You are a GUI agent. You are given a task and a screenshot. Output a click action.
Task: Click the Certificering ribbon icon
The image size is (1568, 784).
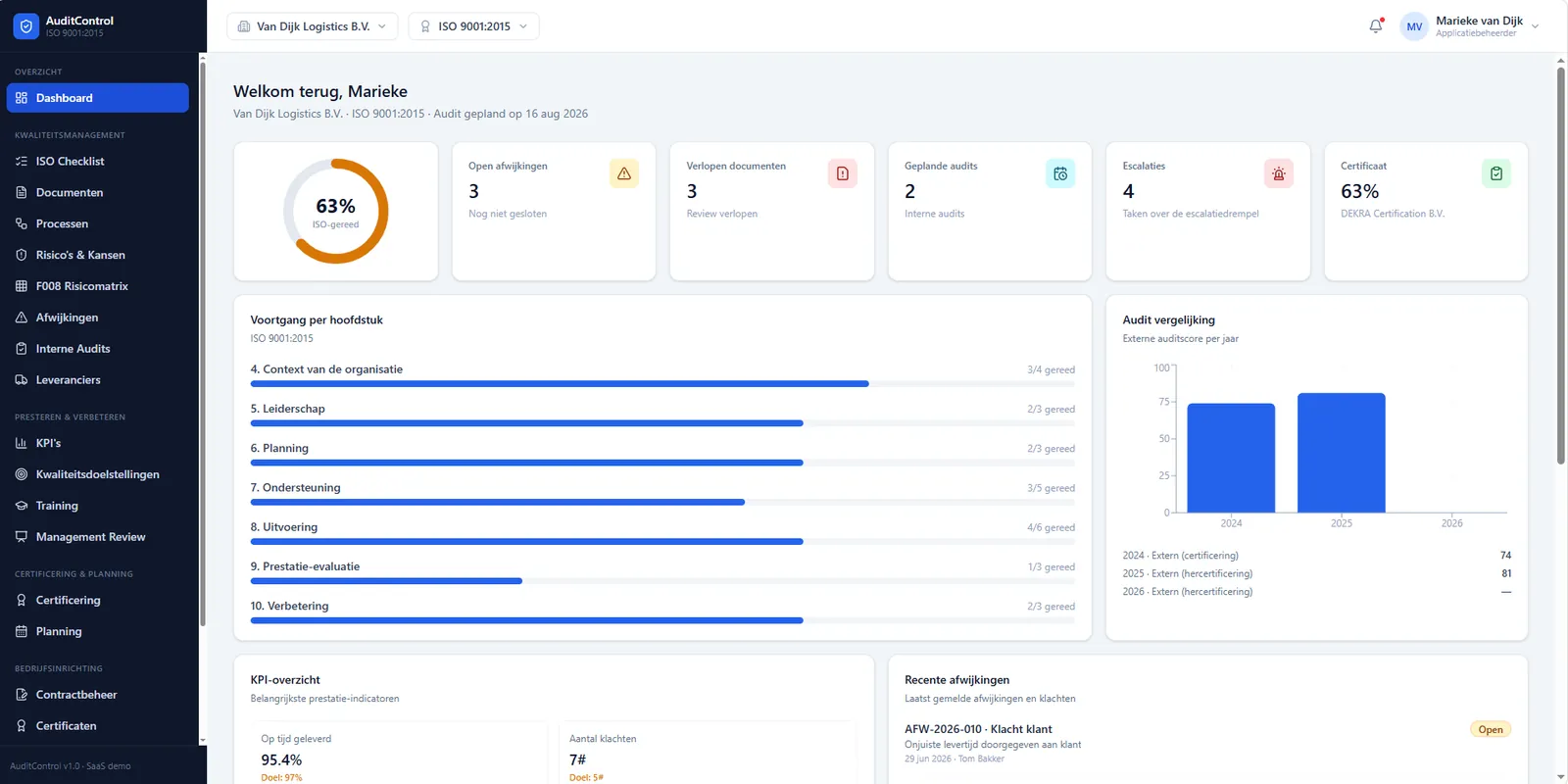tap(22, 600)
